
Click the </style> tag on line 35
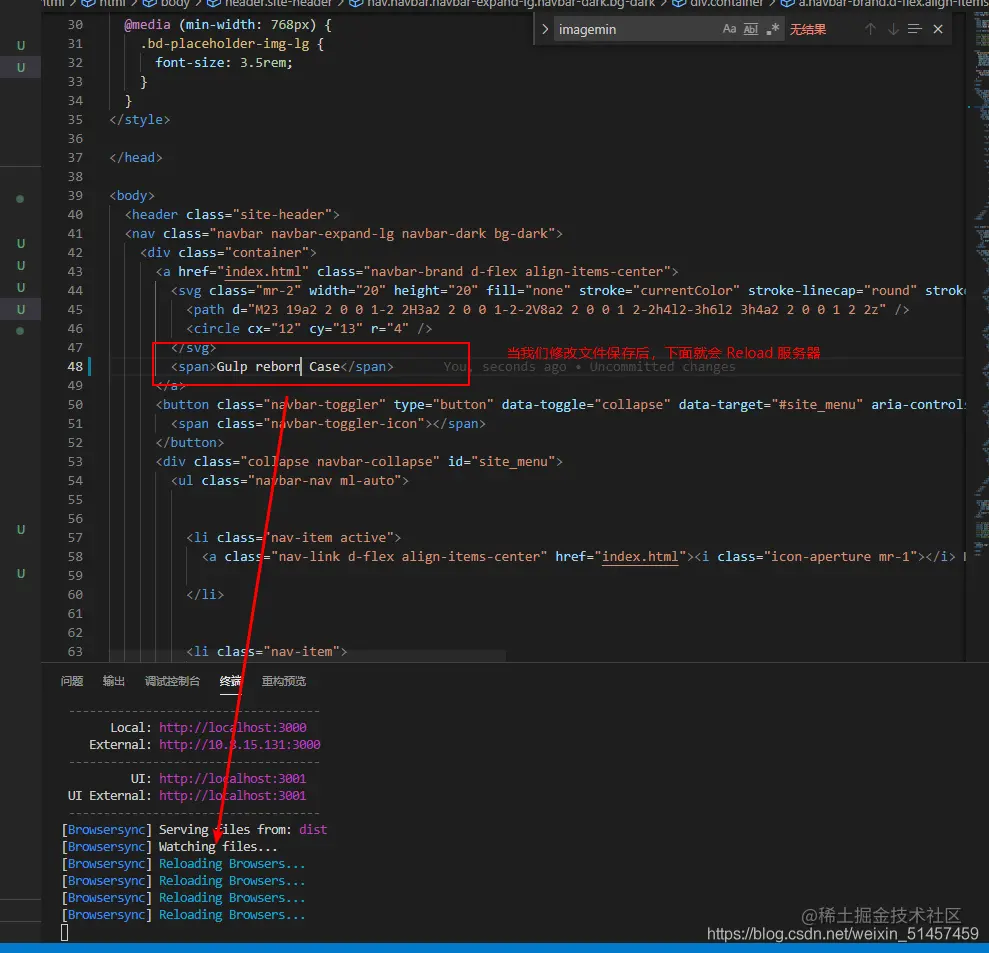tap(139, 119)
